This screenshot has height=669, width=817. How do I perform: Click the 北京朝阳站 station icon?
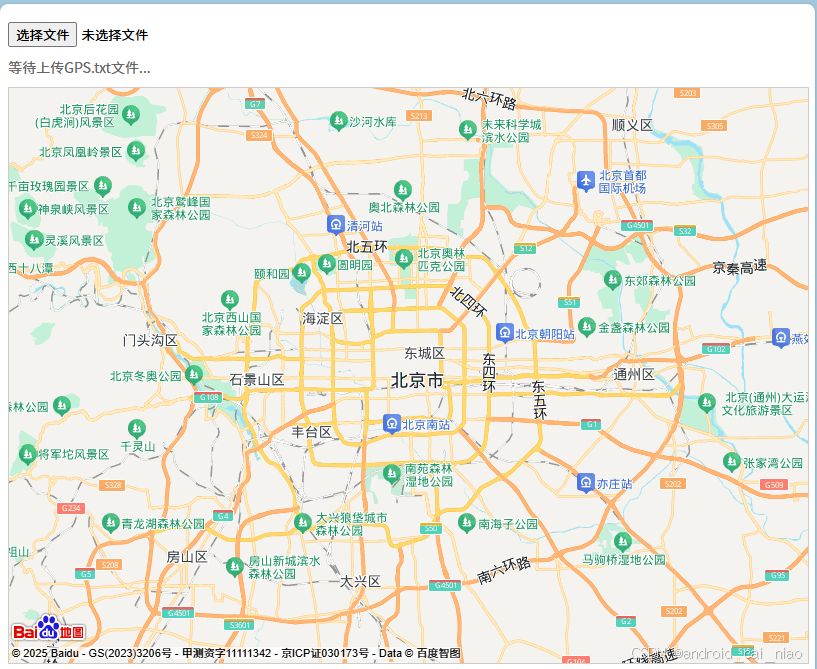[x=504, y=333]
